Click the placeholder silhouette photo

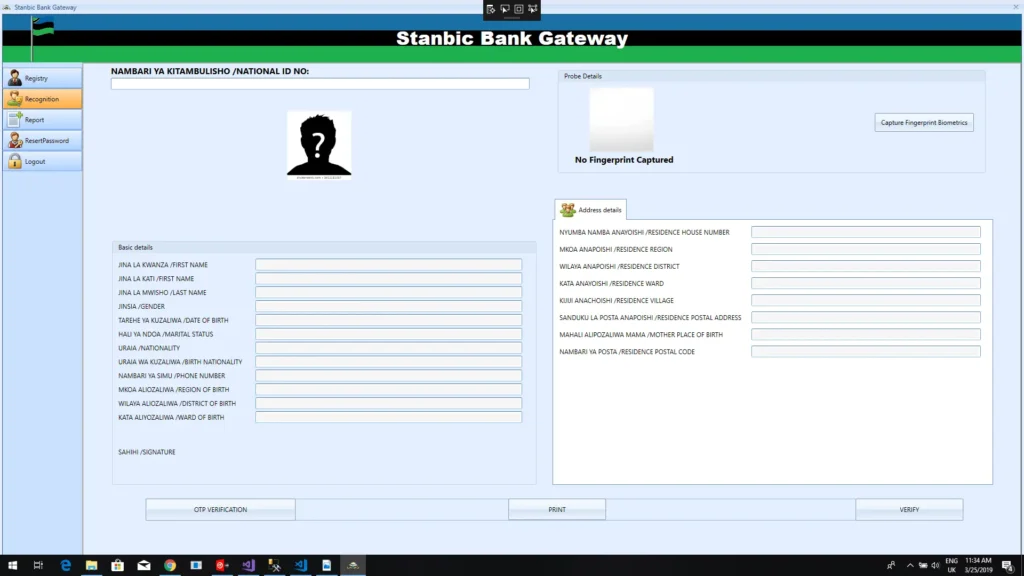[x=319, y=145]
